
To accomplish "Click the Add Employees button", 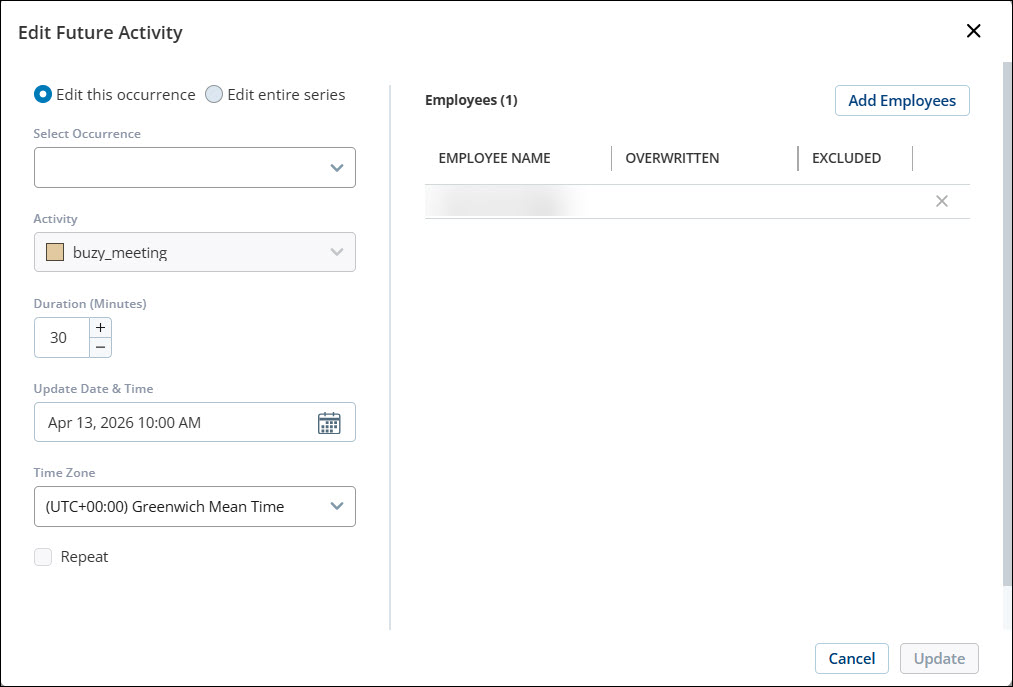I will tap(902, 101).
